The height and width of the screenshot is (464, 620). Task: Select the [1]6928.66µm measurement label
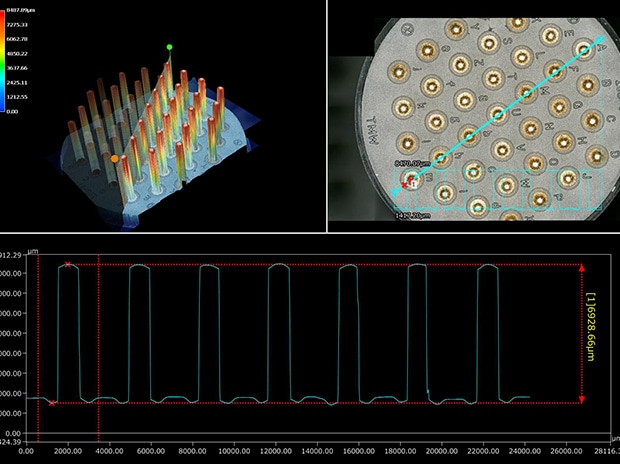click(594, 334)
